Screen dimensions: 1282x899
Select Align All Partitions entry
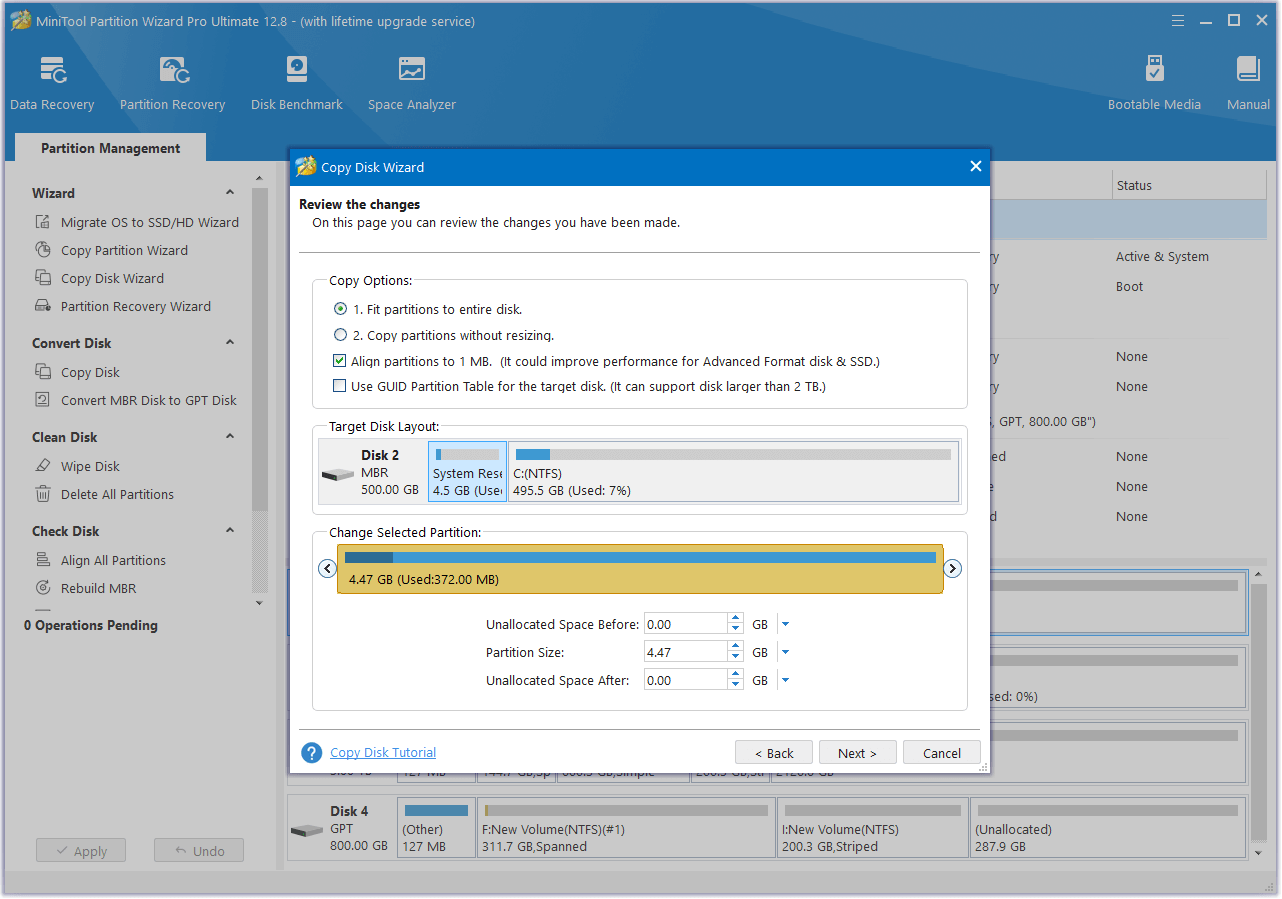click(113, 560)
